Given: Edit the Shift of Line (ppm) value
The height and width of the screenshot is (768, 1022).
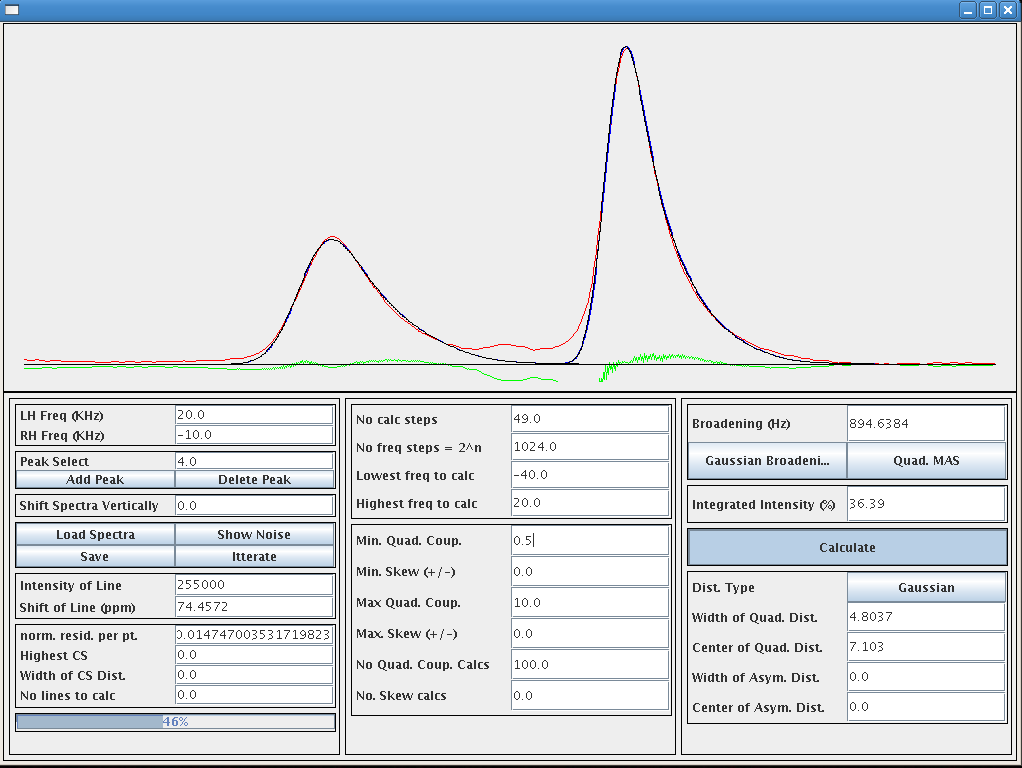Looking at the screenshot, I should pos(254,607).
